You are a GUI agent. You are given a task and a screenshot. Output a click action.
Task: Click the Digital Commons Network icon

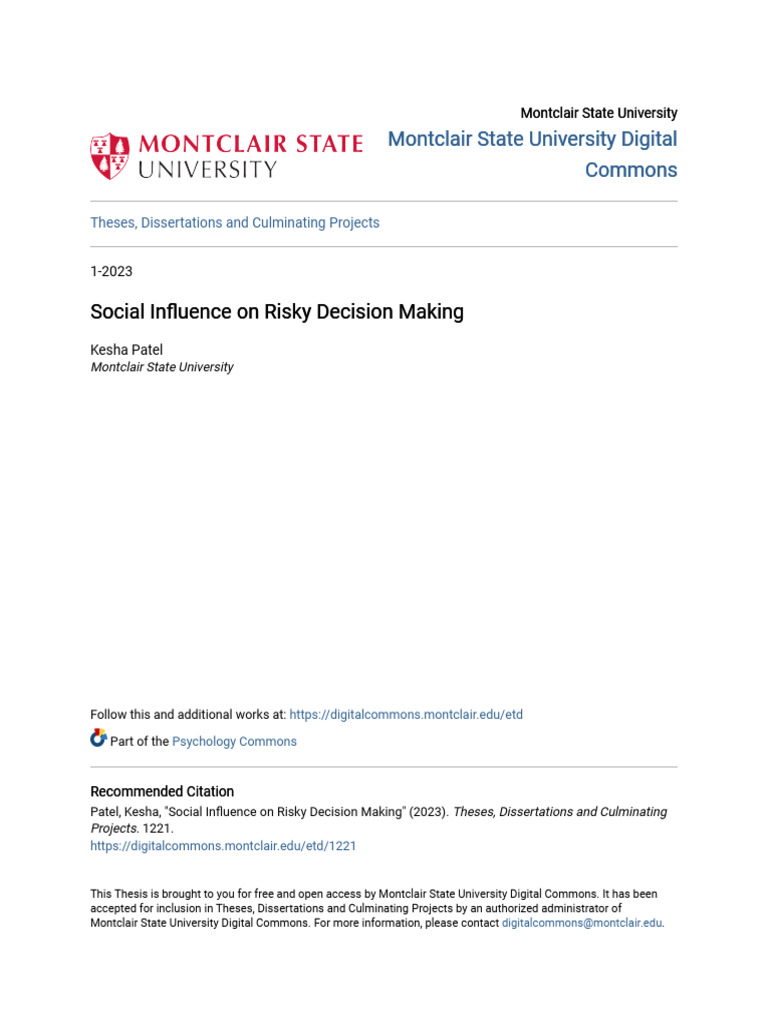point(98,739)
